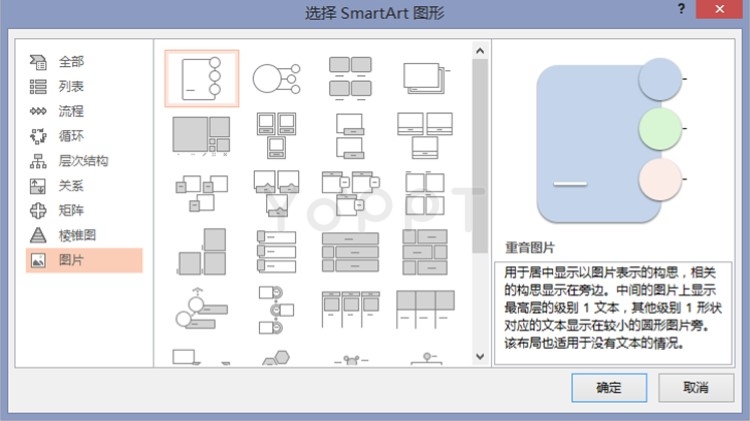Click the large preview image of the layout

(612, 141)
